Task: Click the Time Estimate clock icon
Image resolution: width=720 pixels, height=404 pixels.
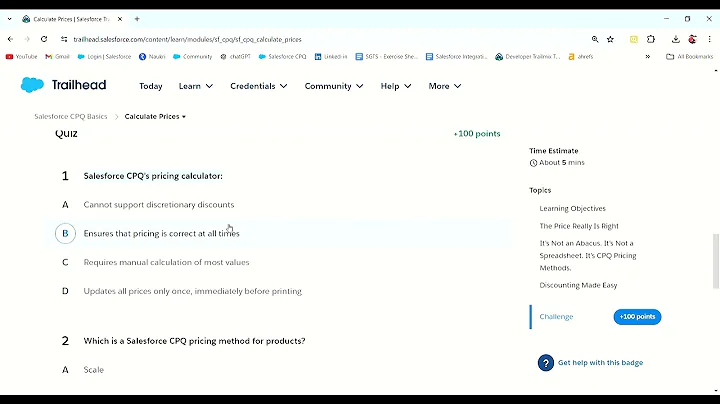Action: (533, 163)
